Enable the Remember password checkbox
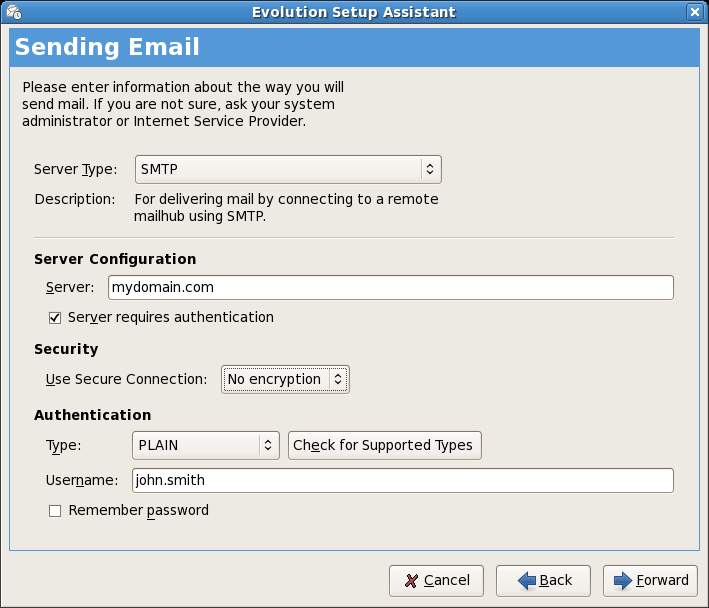 click(x=56, y=511)
